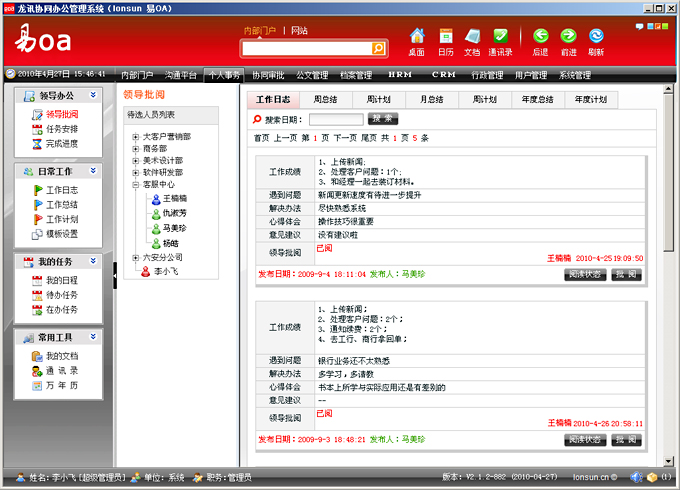This screenshot has width=680, height=490.
Task: Open the 日历 calendar icon
Action: click(x=445, y=36)
